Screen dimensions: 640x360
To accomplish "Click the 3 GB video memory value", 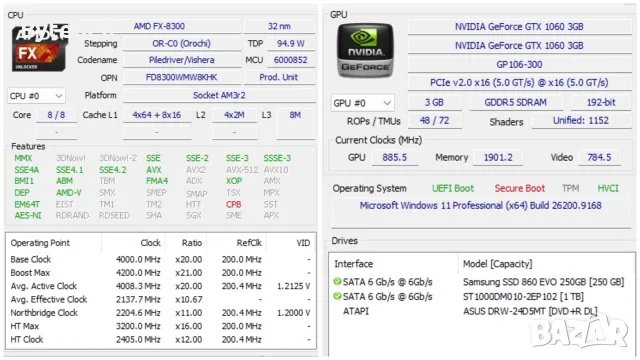I will click(x=435, y=102).
